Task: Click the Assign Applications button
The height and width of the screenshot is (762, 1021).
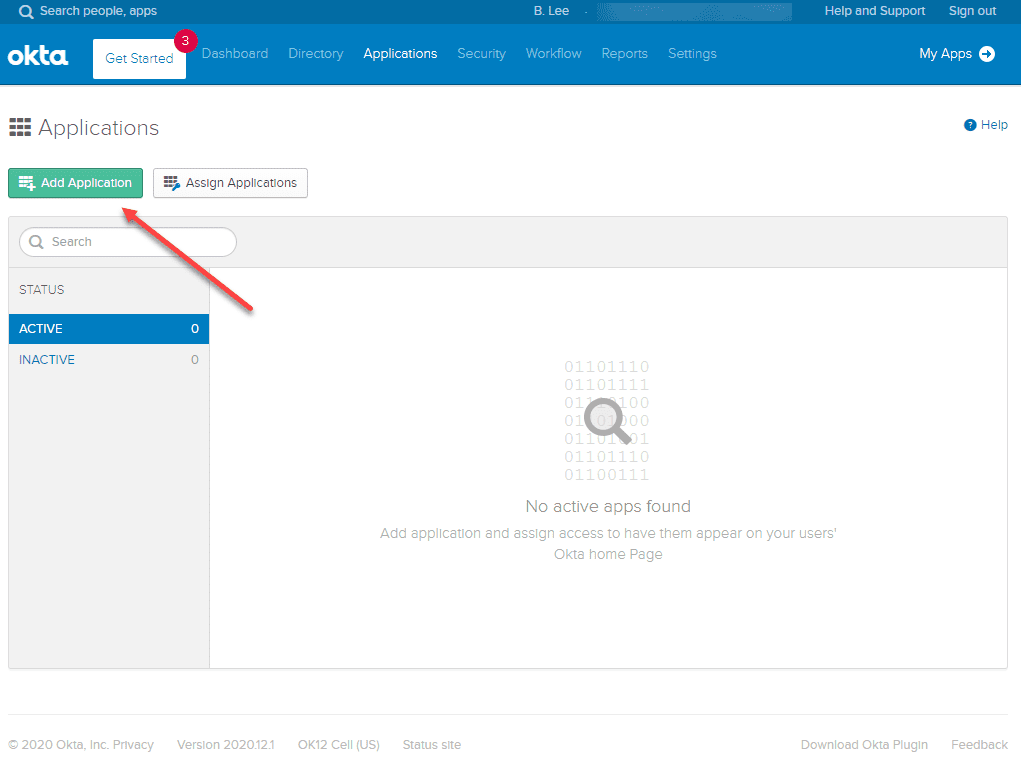Action: click(x=231, y=183)
